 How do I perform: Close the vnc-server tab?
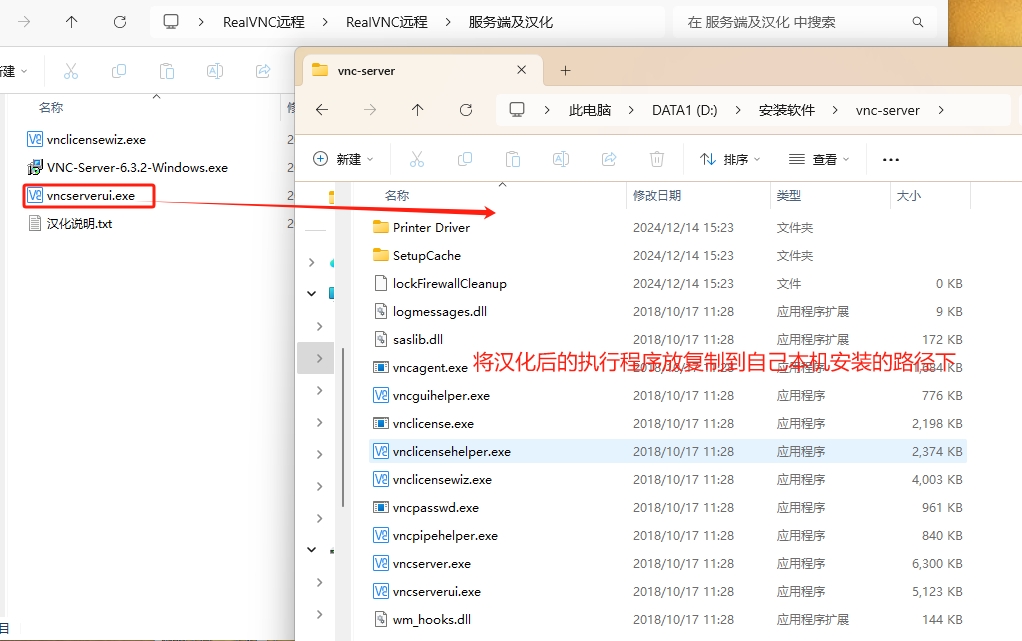(521, 70)
